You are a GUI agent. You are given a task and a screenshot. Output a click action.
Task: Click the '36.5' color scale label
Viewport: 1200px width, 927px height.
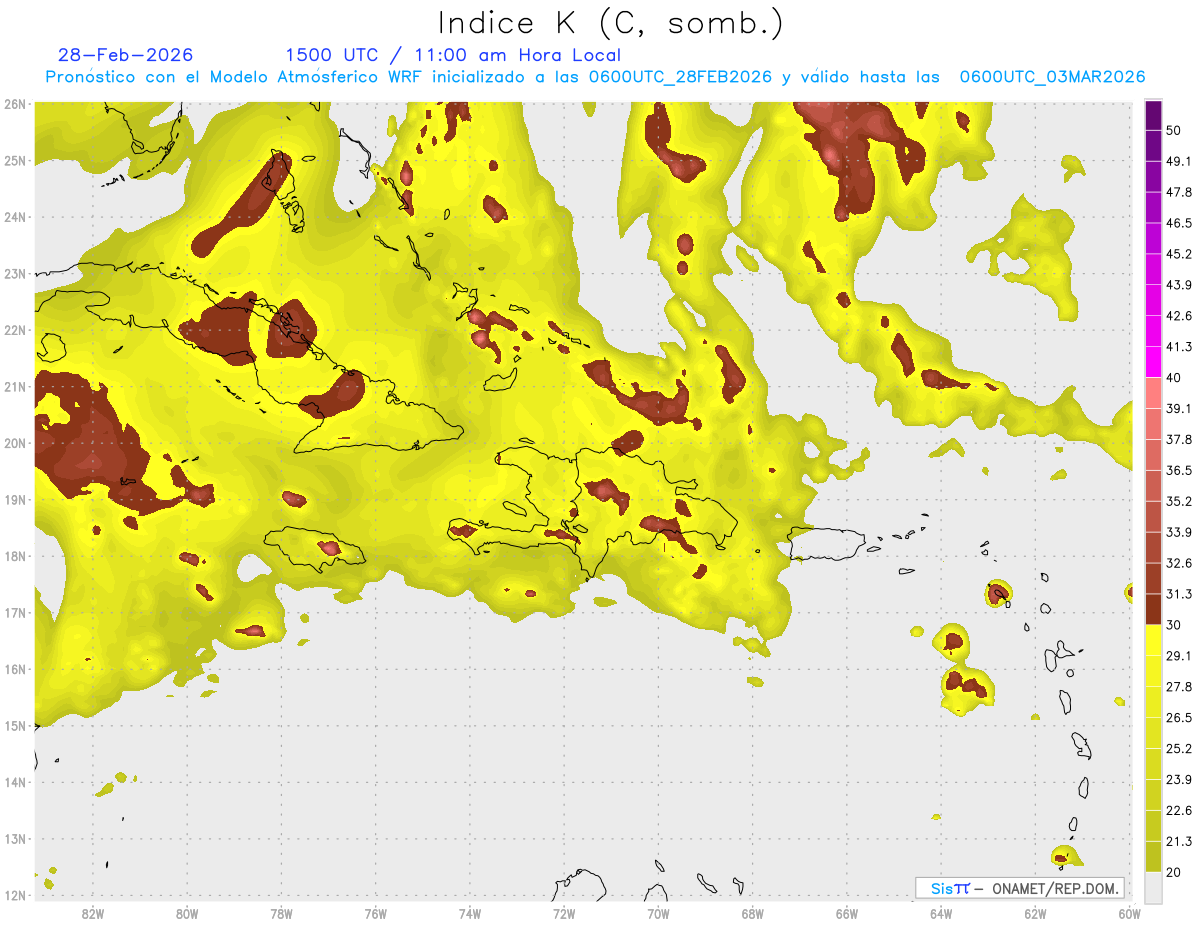[x=1179, y=470]
